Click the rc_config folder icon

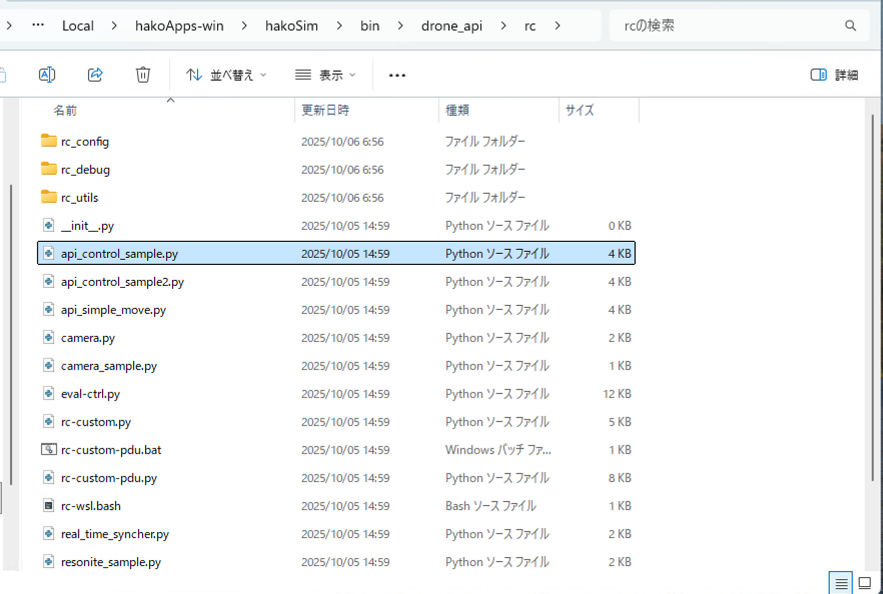click(x=48, y=142)
